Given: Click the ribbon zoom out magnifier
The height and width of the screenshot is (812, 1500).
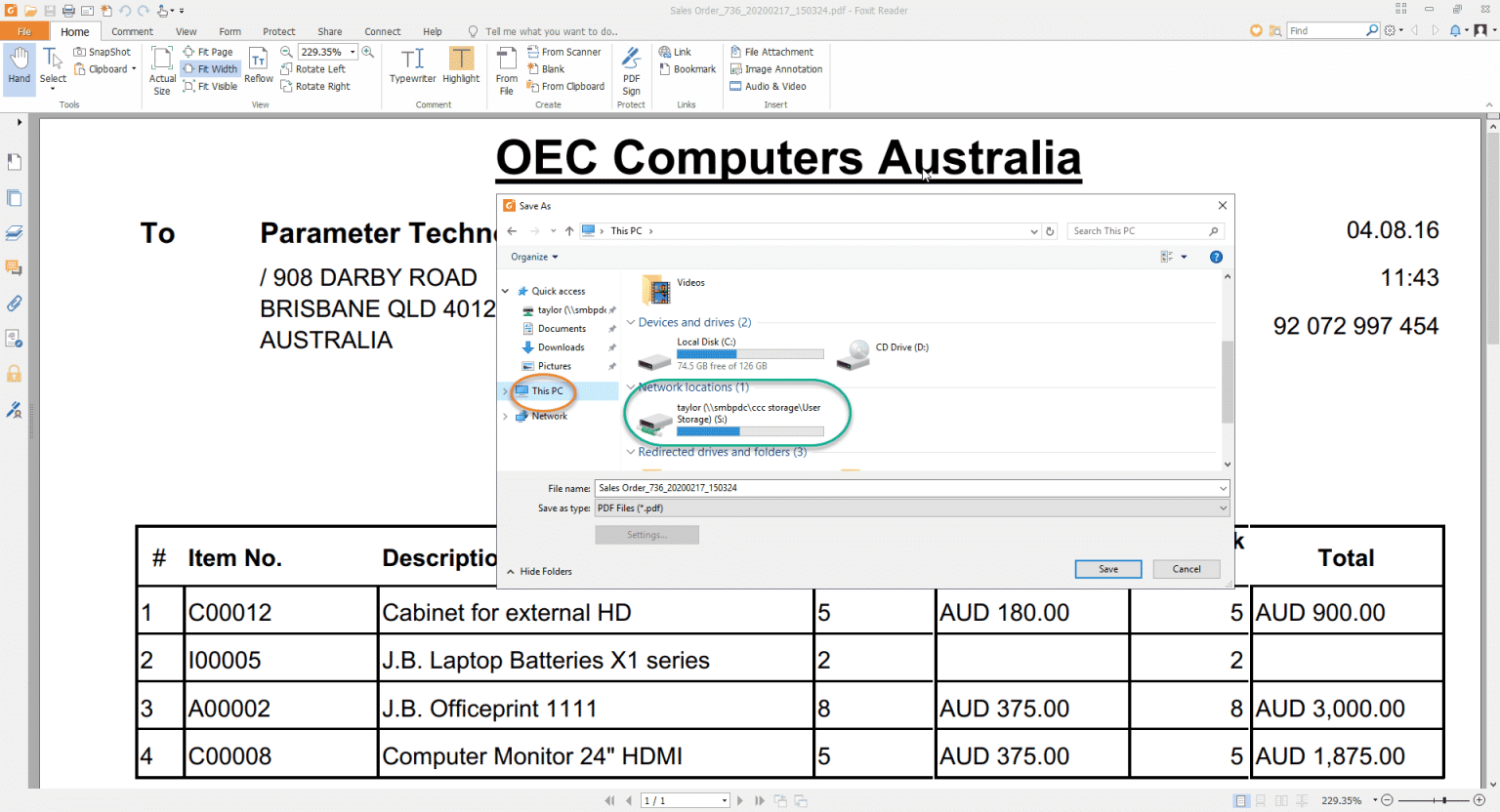Looking at the screenshot, I should (x=286, y=52).
